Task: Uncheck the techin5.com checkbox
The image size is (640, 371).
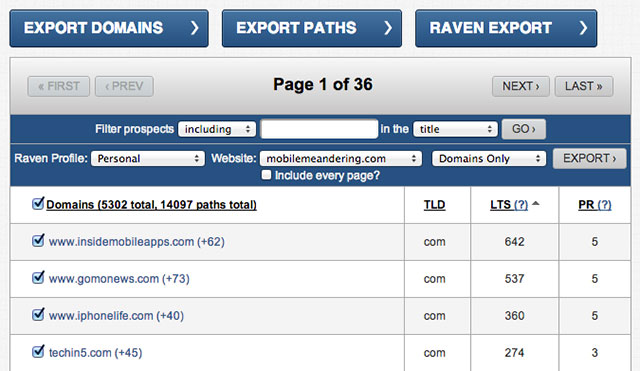Action: point(38,351)
